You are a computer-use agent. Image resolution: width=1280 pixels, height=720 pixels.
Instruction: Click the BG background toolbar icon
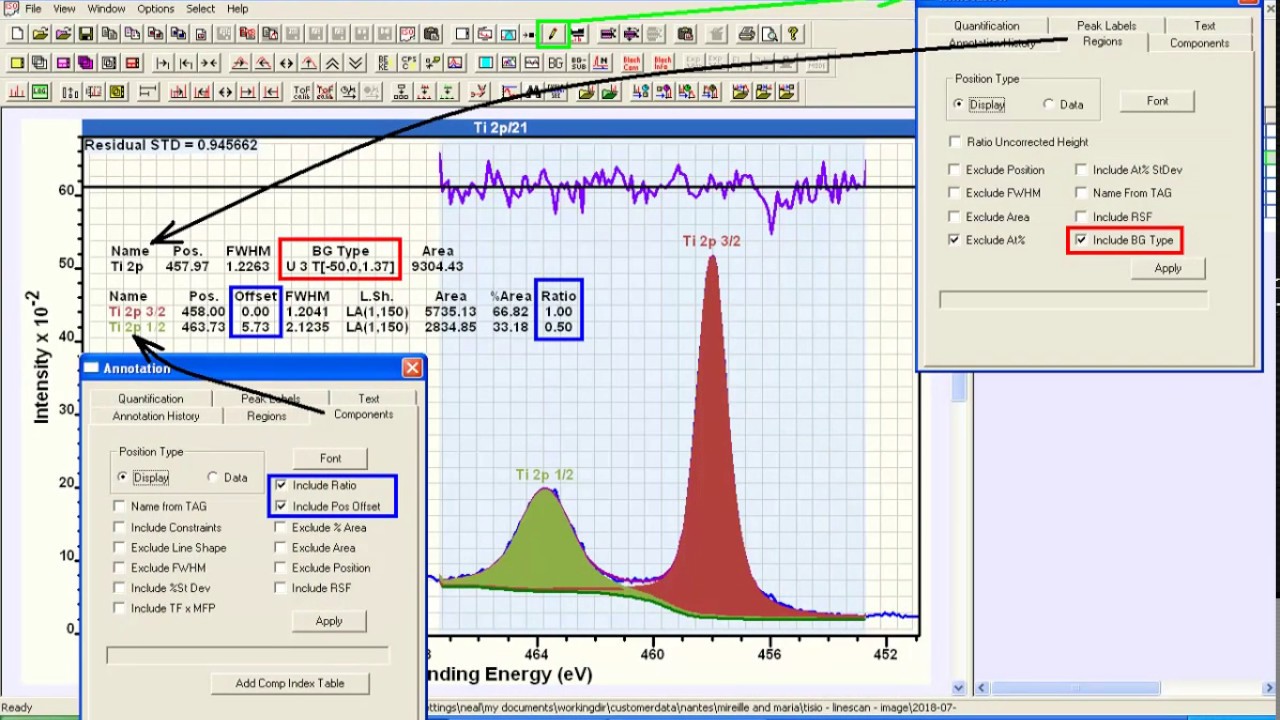point(555,63)
